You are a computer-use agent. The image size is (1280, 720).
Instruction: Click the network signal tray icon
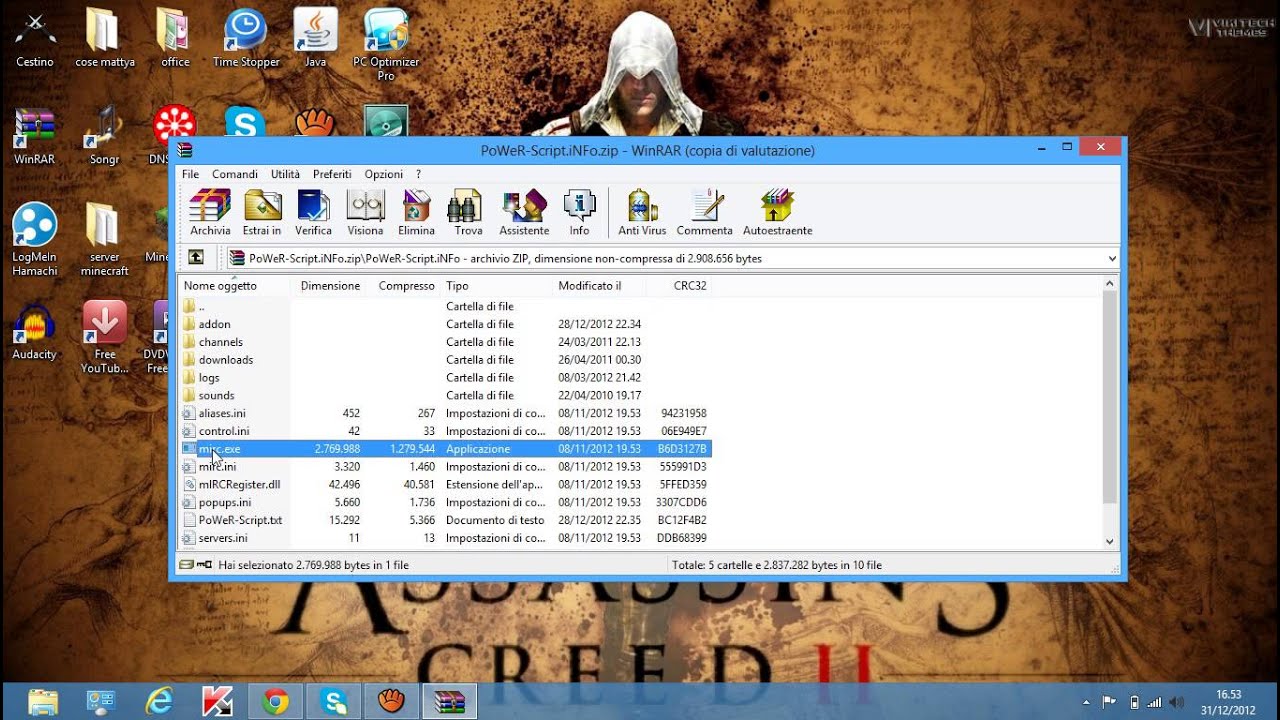click(x=1154, y=702)
